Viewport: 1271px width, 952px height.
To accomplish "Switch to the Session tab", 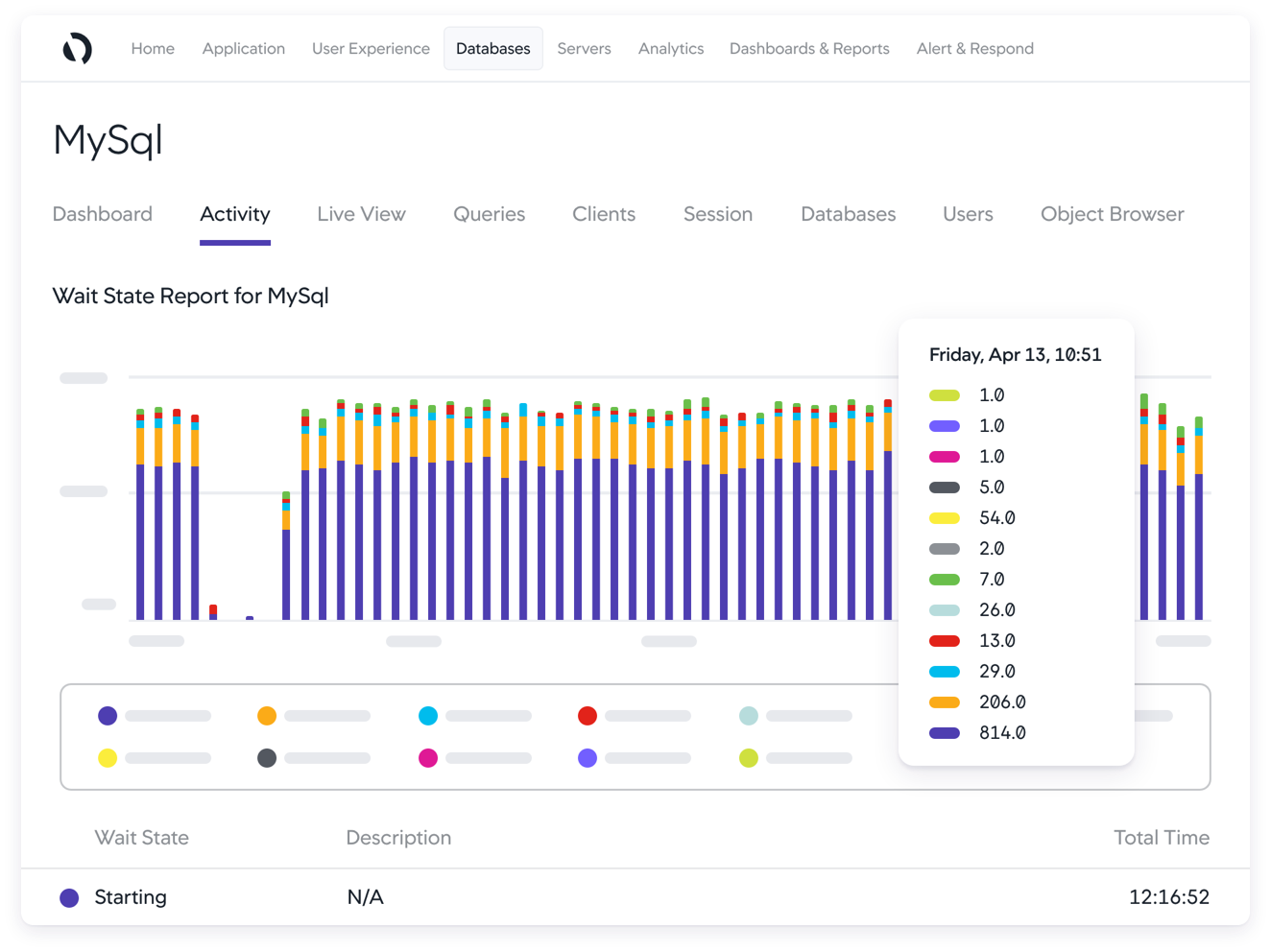I will point(718,214).
